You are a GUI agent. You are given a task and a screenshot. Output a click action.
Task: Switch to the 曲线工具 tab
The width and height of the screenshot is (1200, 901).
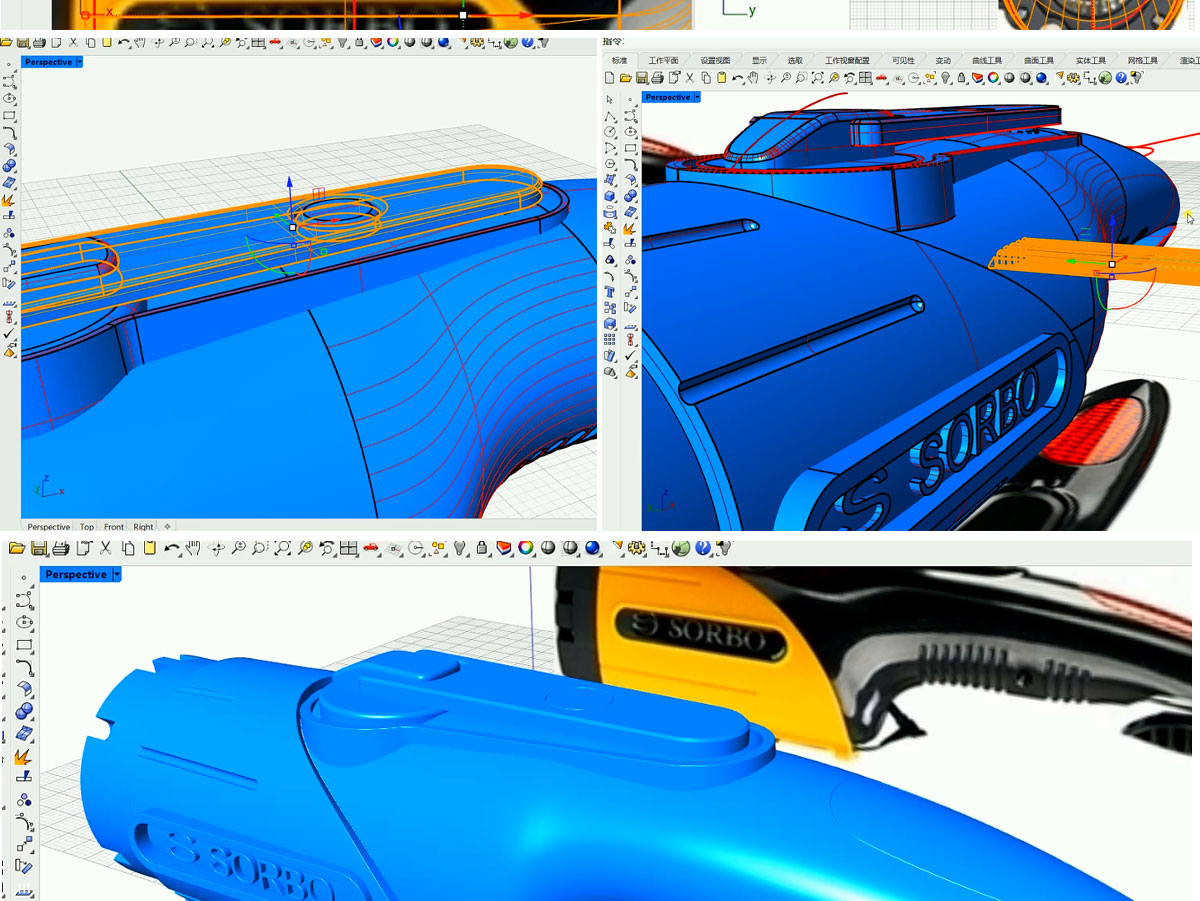pos(987,60)
